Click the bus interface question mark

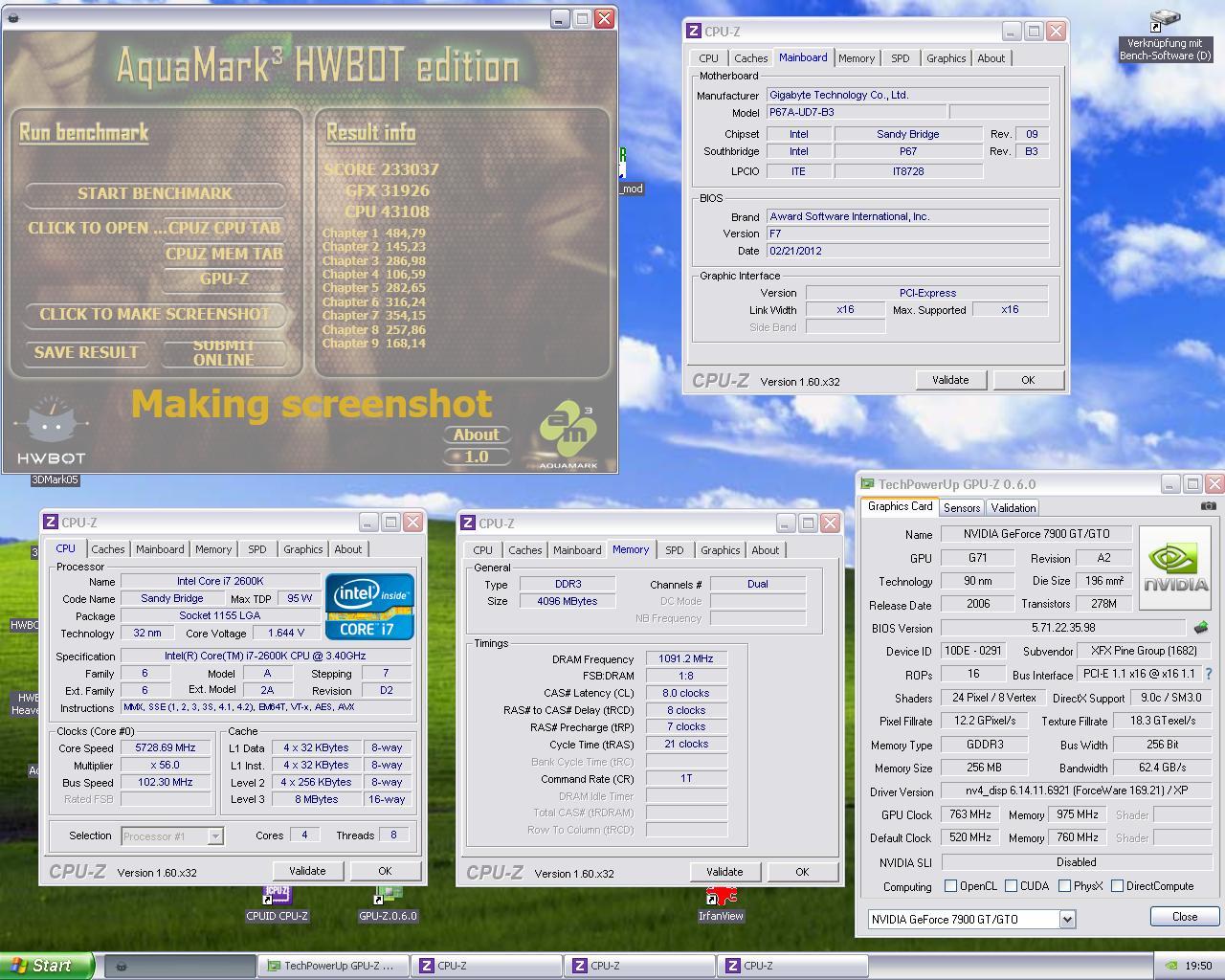coord(1209,674)
